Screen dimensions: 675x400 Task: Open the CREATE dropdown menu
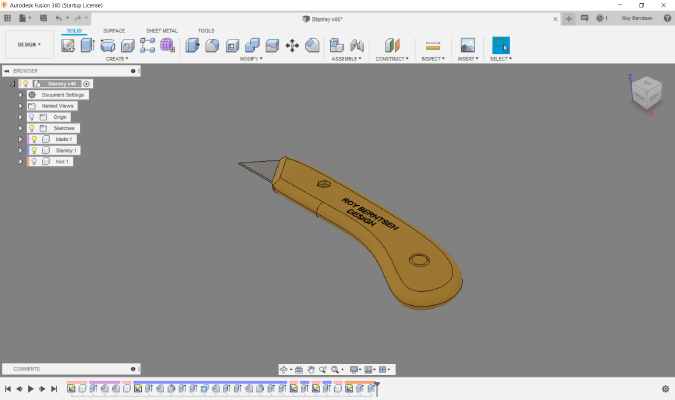pyautogui.click(x=117, y=59)
